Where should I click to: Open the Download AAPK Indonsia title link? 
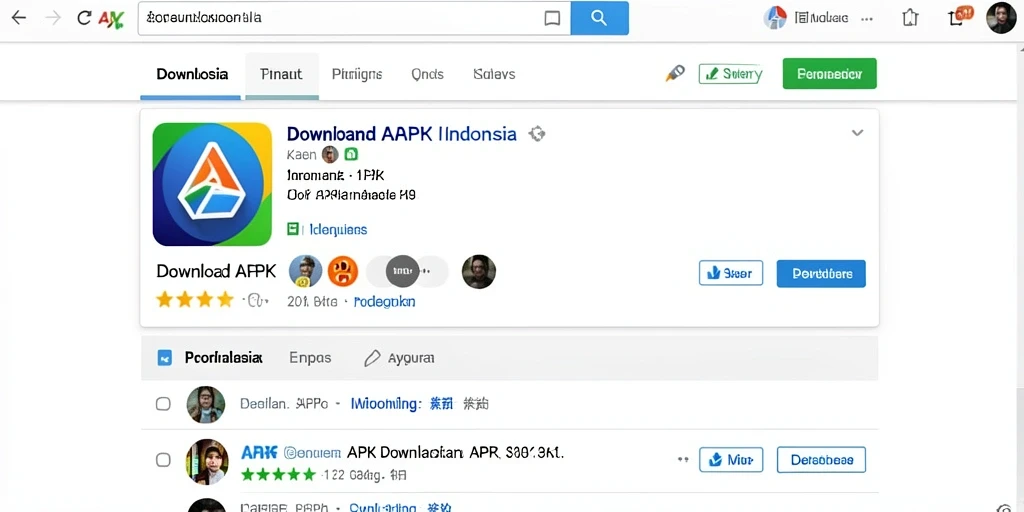402,134
